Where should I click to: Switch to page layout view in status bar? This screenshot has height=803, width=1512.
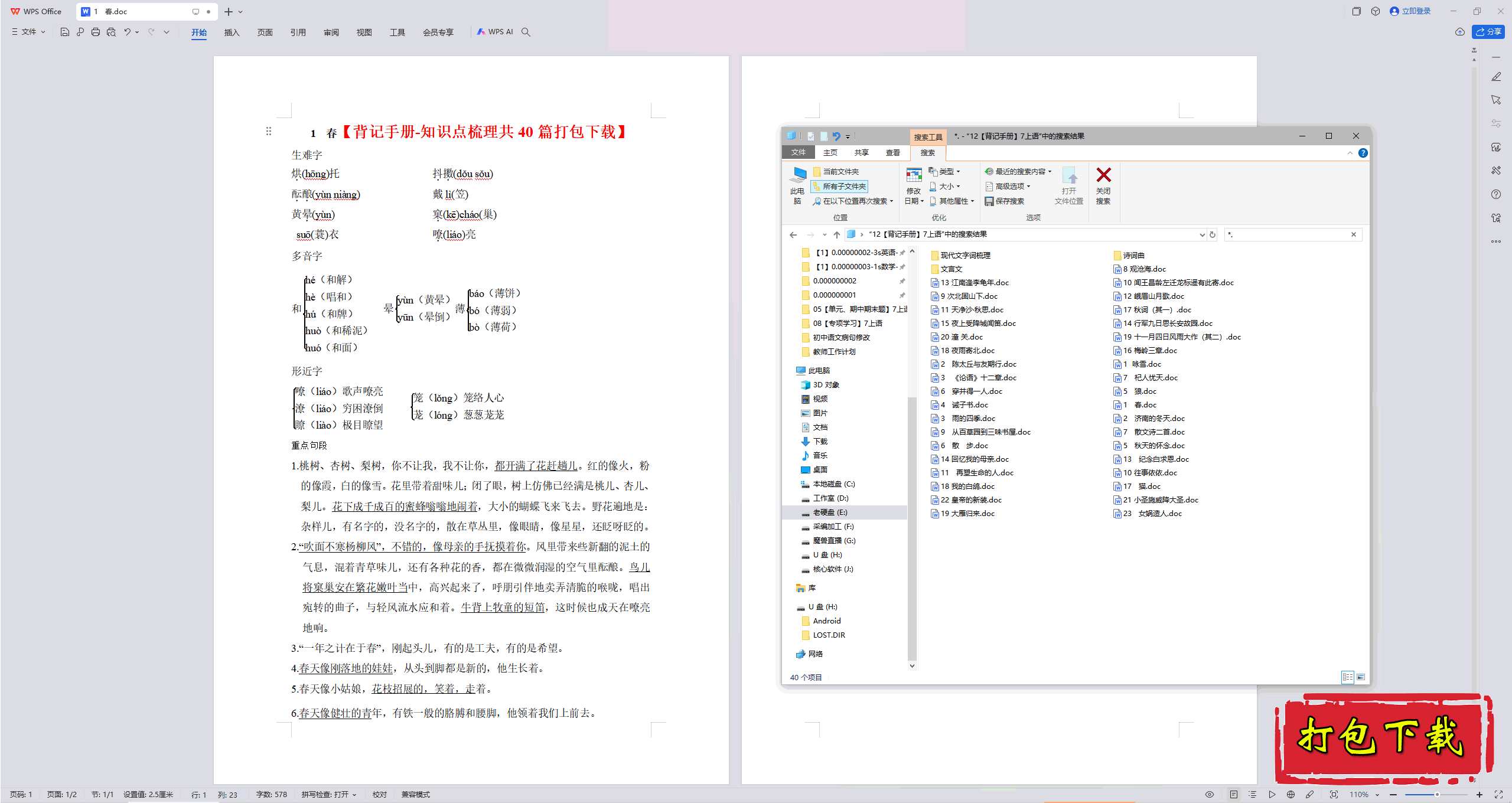(1234, 795)
